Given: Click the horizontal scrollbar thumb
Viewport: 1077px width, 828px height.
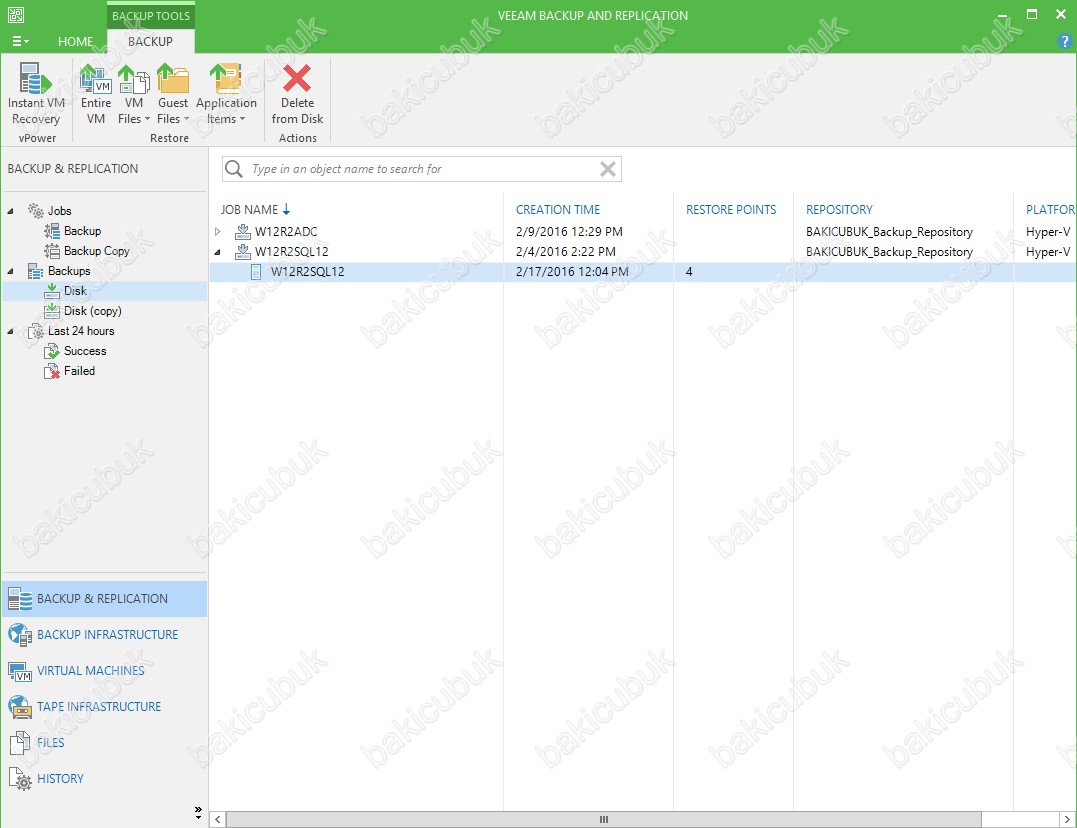Looking at the screenshot, I should tap(604, 819).
